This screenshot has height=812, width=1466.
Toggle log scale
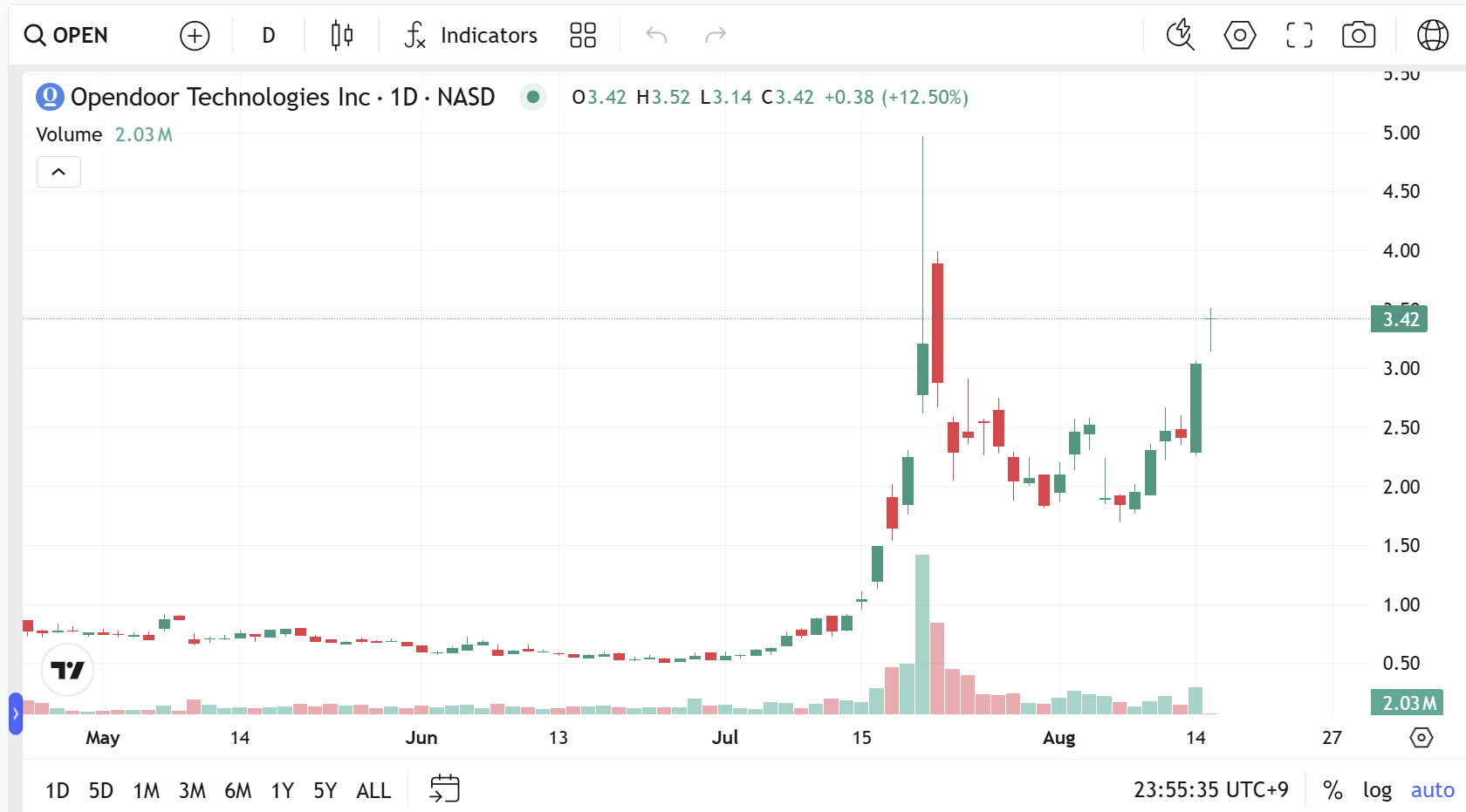pyautogui.click(x=1377, y=790)
